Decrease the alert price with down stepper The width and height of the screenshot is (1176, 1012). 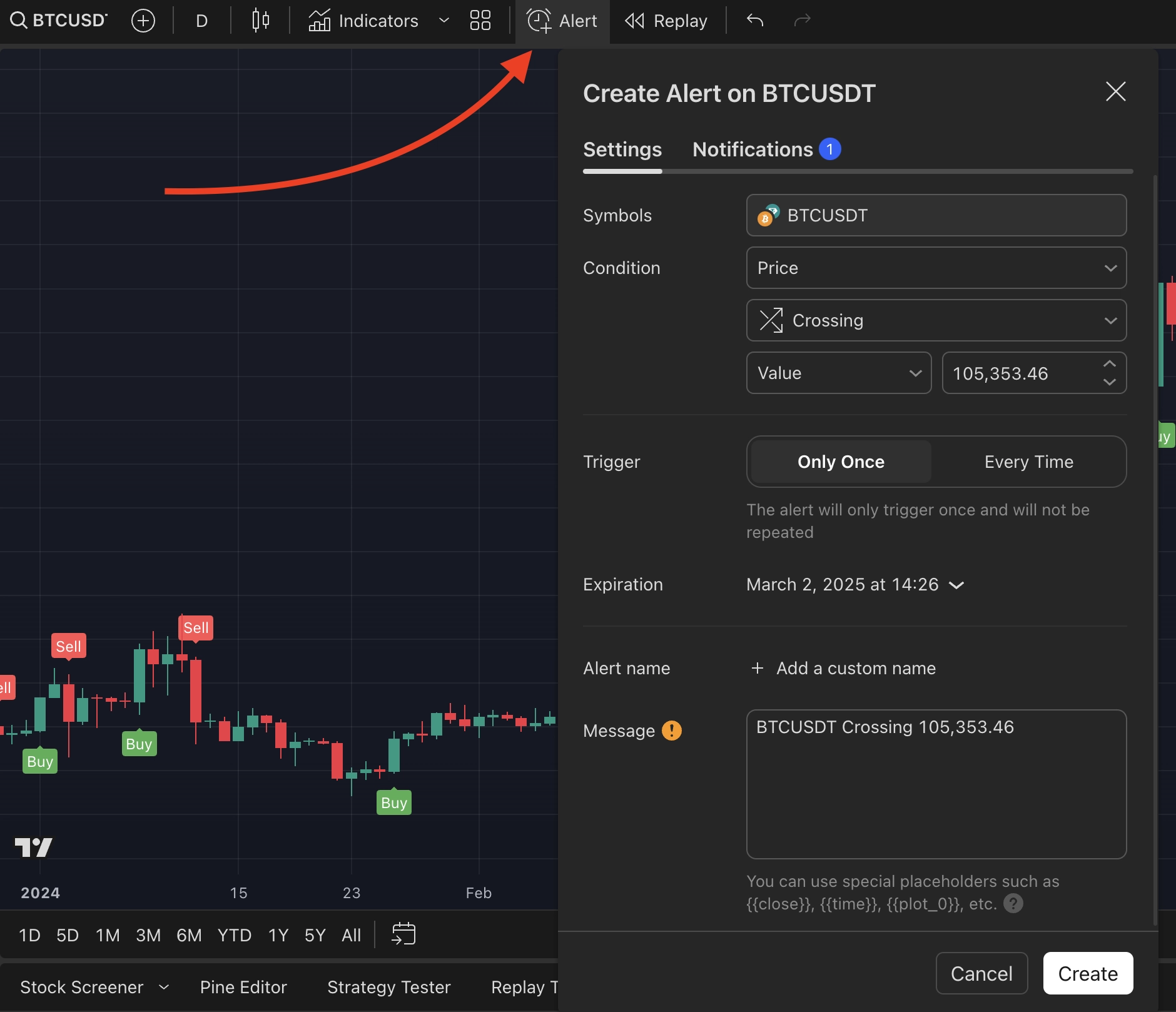coord(1110,382)
